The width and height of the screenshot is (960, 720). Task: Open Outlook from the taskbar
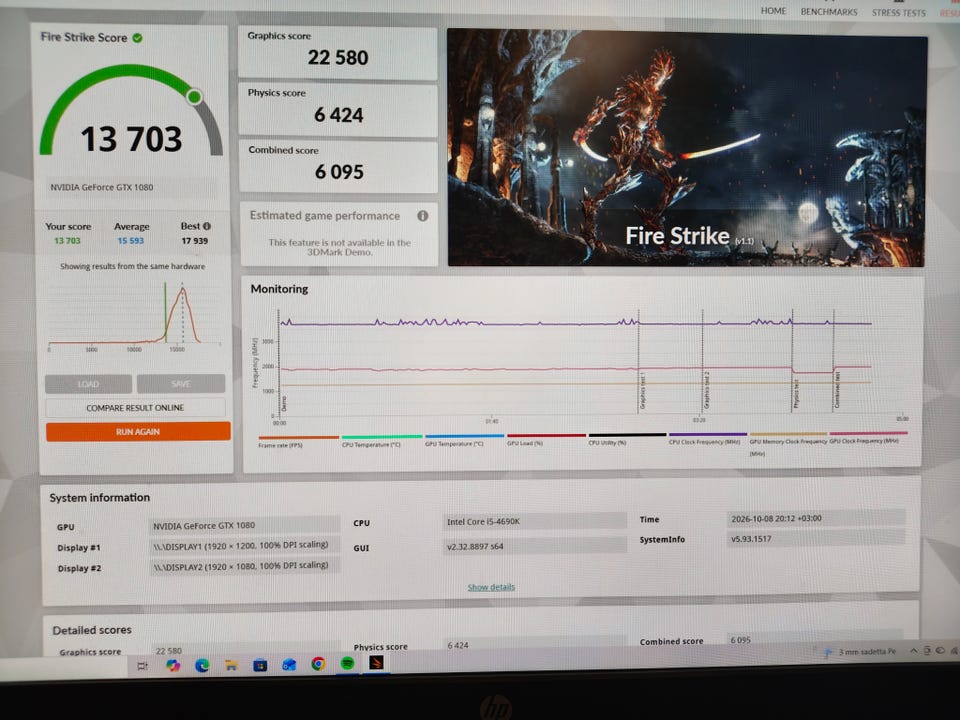tap(289, 665)
